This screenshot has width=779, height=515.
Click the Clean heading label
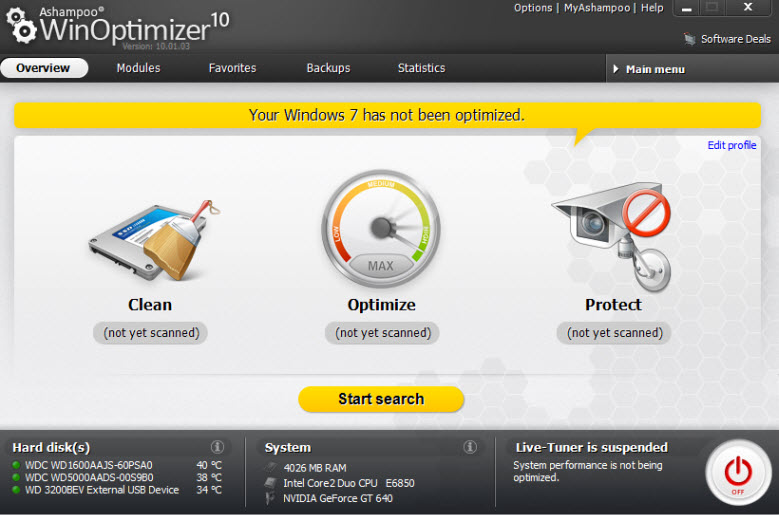(150, 304)
